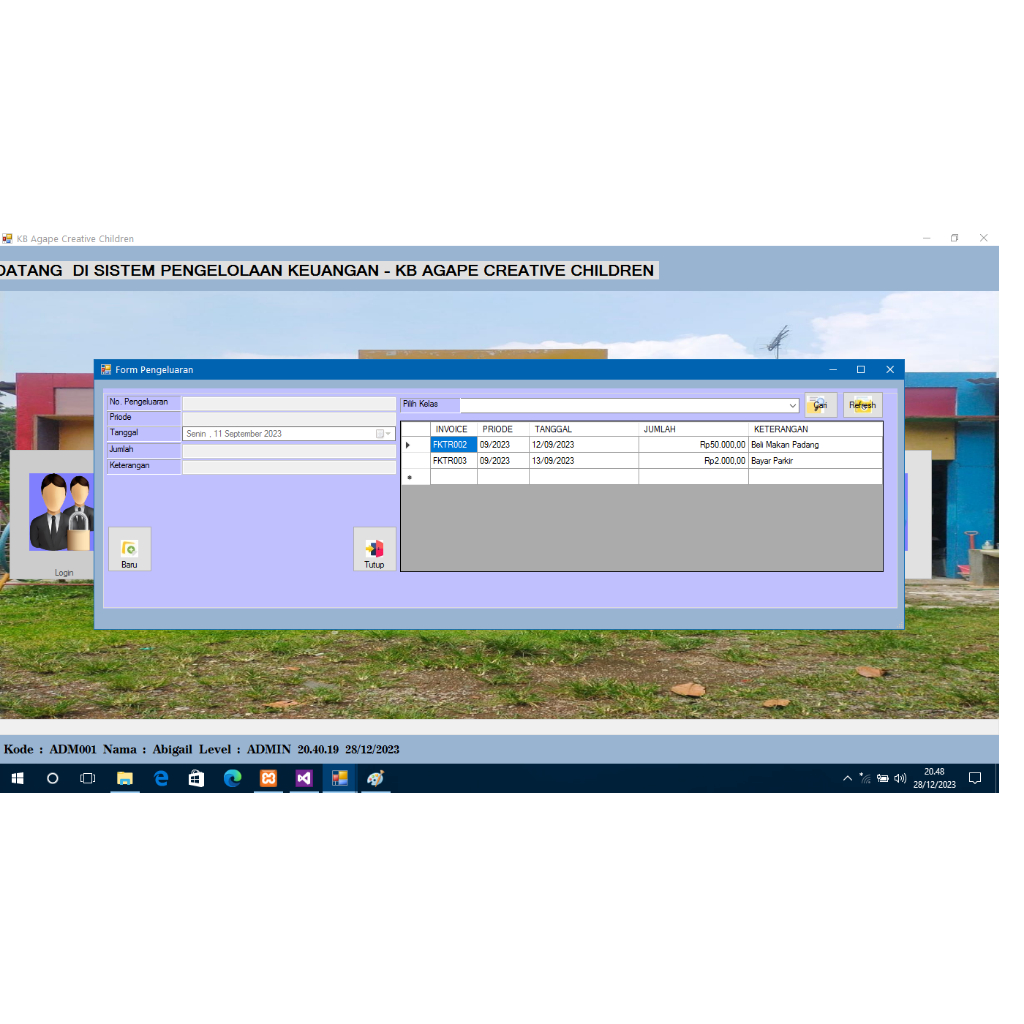Select the 12/09/2023 date cell
This screenshot has width=1024, height=1024.
[x=584, y=445]
